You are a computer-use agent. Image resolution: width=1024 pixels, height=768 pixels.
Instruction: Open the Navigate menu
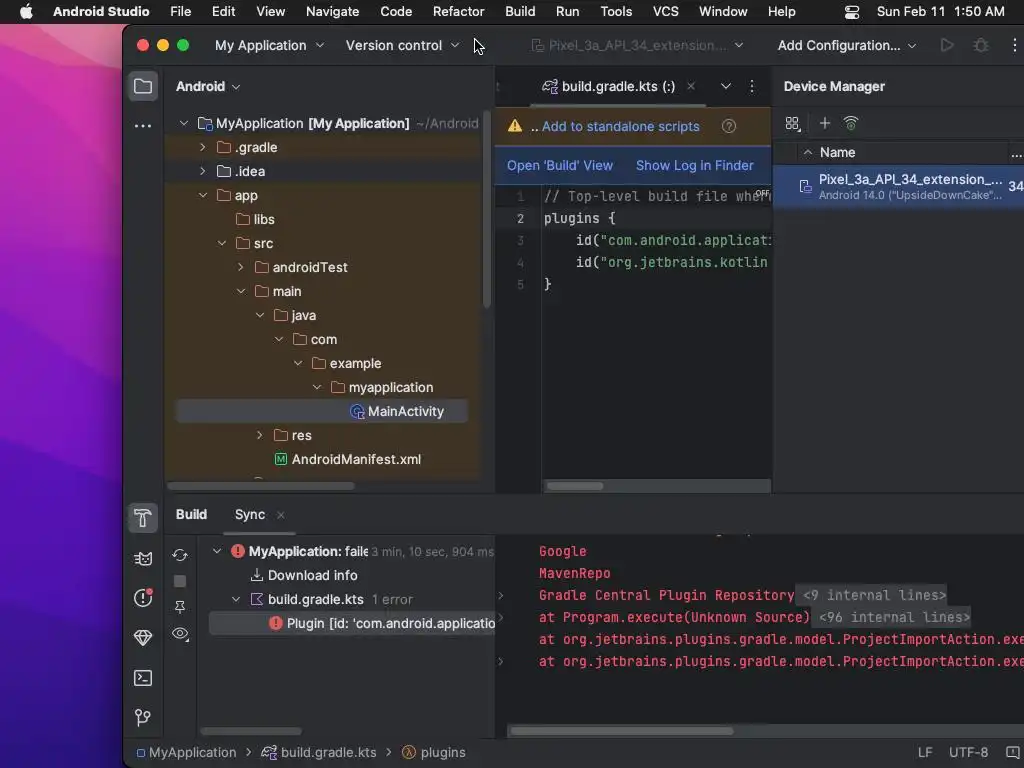pos(332,12)
